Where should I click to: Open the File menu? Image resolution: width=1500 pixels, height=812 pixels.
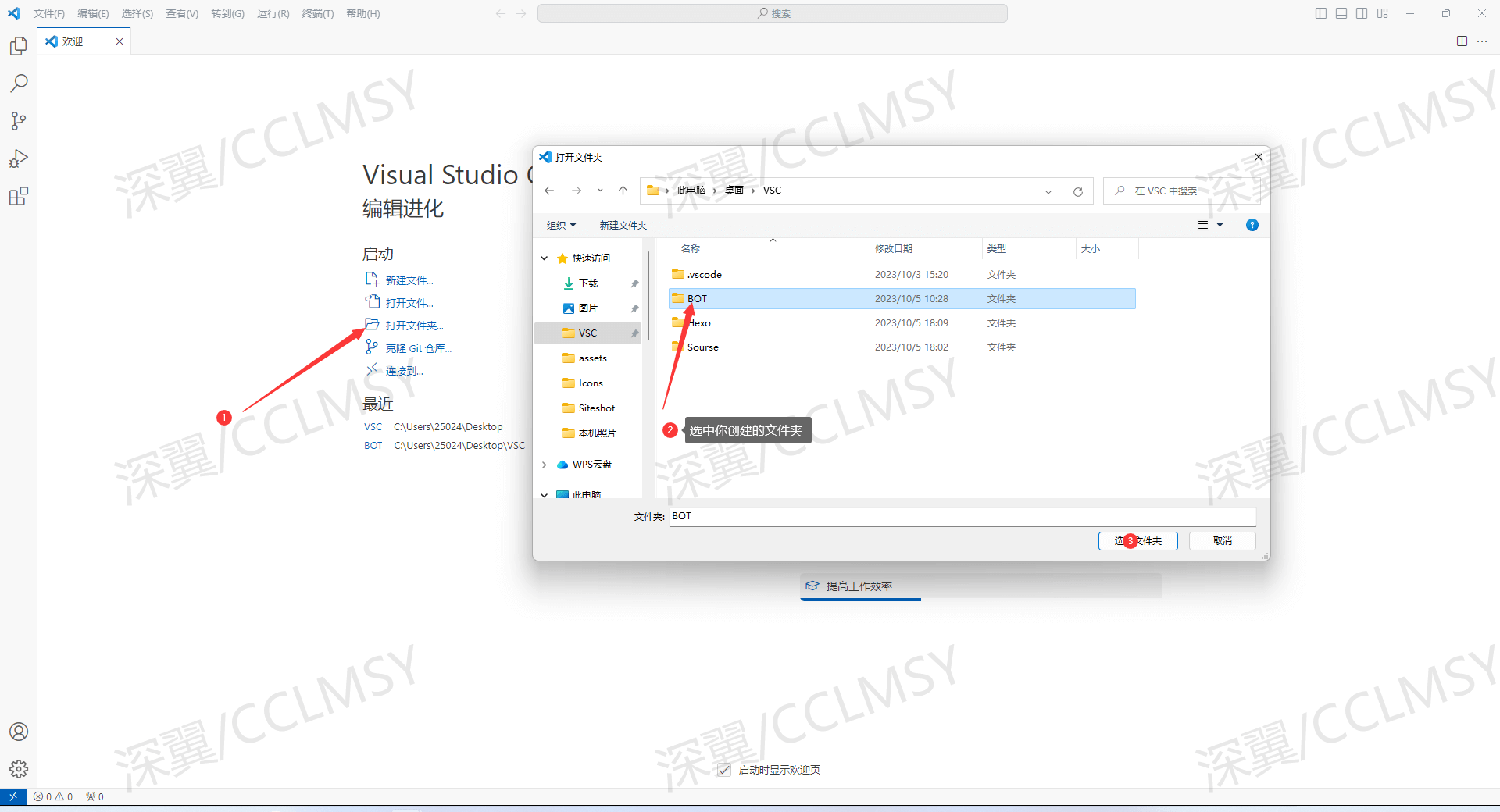tap(49, 13)
